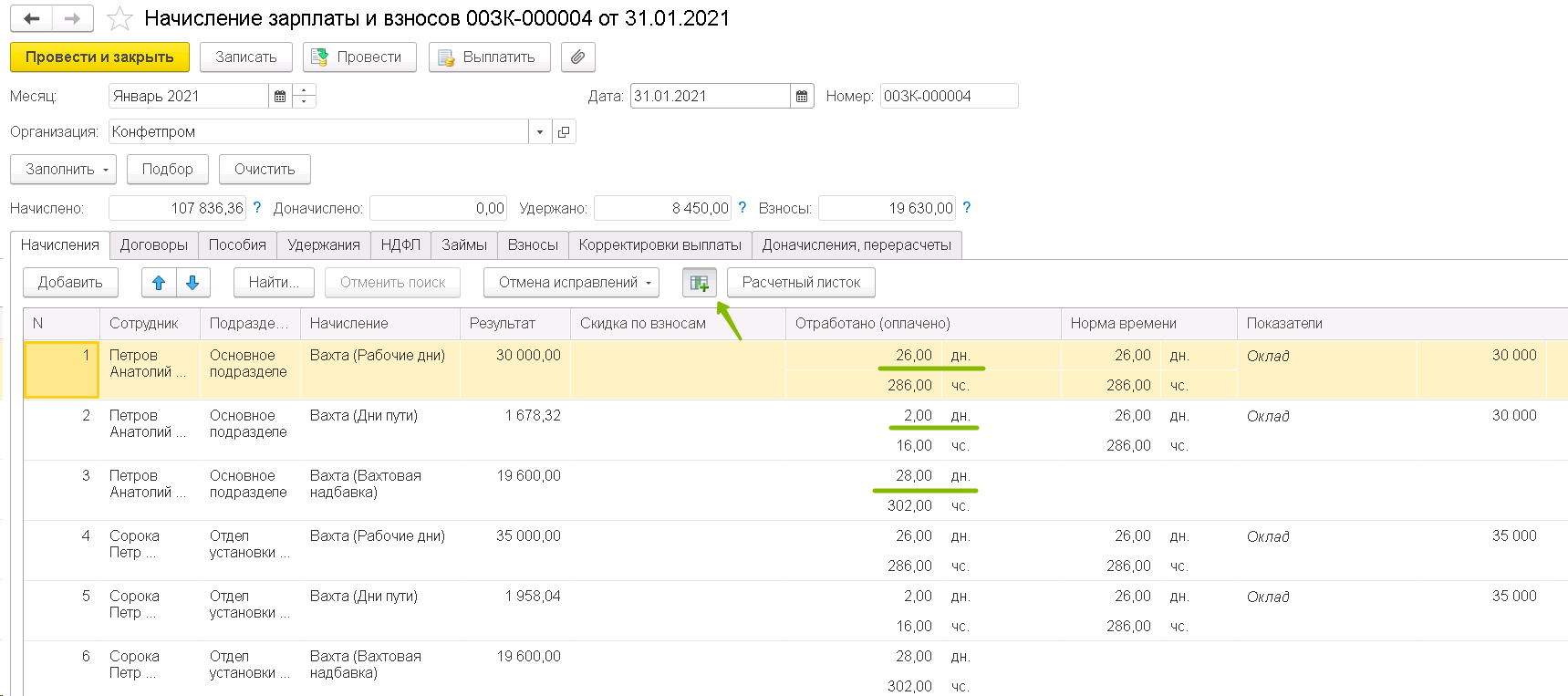Click the Очистить button

(x=265, y=169)
